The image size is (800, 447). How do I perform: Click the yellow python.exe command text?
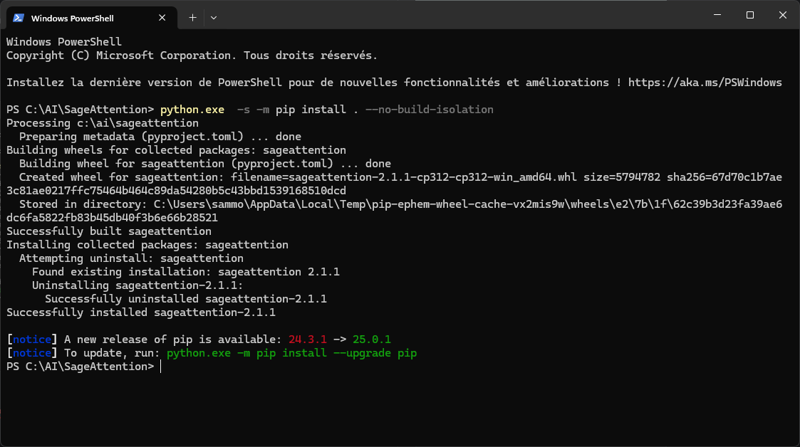(x=192, y=110)
